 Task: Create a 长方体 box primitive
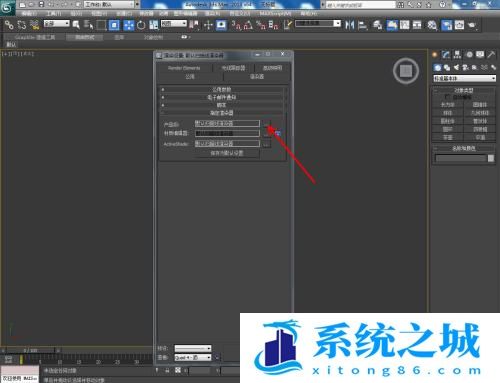447,105
